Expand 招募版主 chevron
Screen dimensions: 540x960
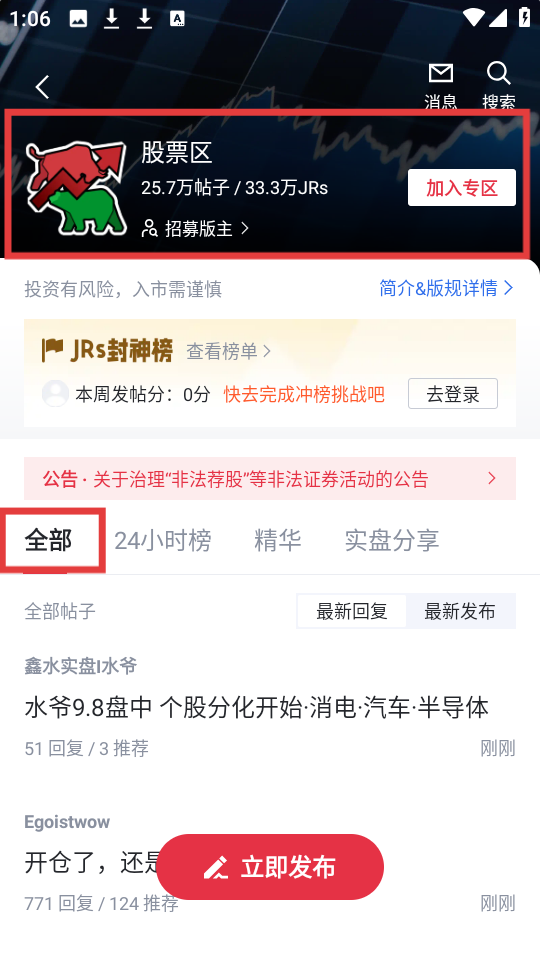pos(245,228)
